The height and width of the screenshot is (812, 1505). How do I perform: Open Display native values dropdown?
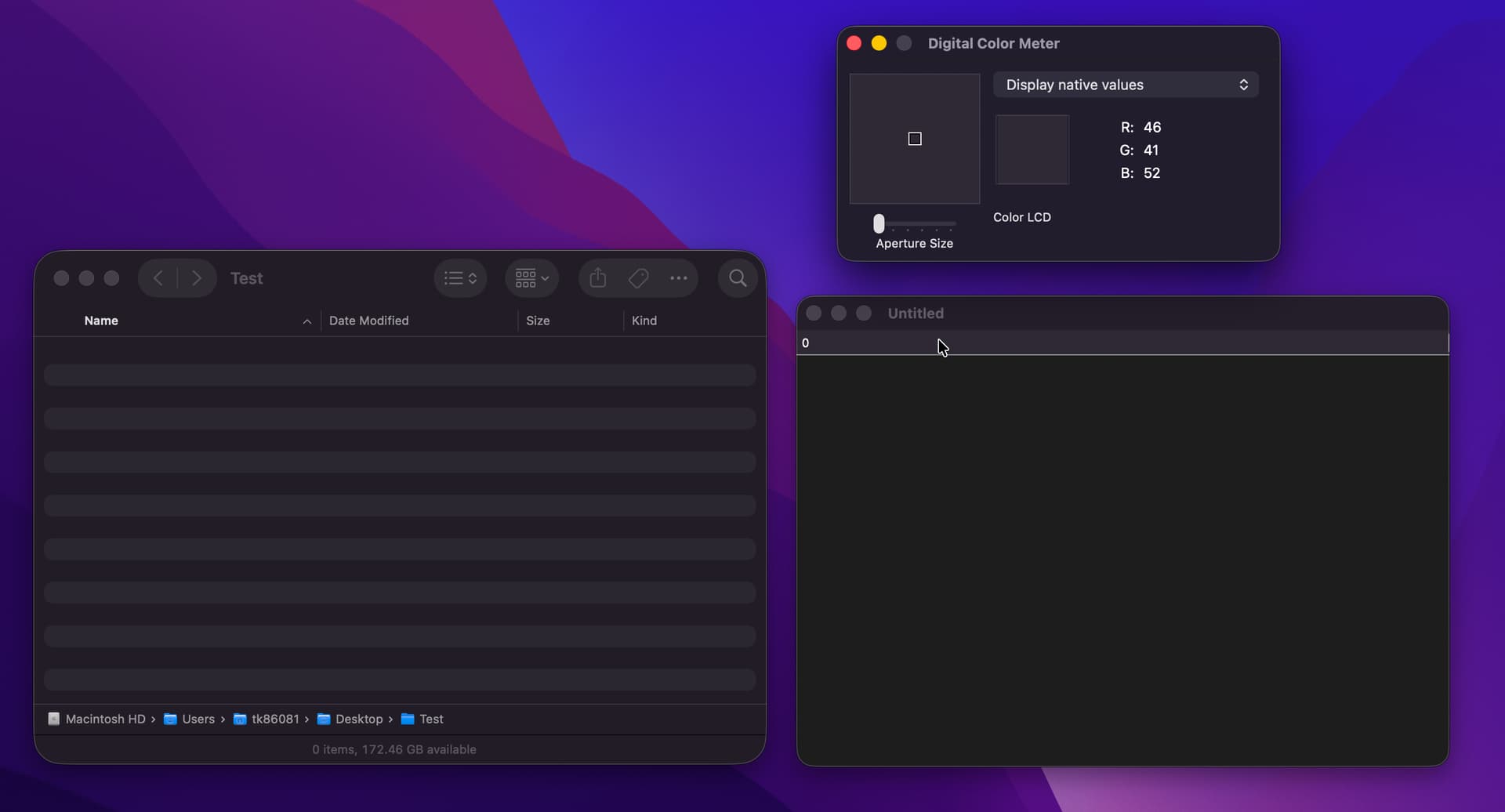point(1126,85)
